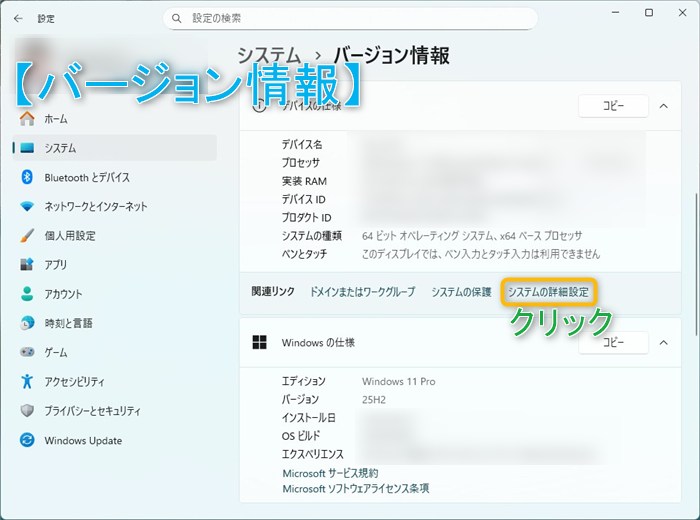Open ネットワークとインターネット via its Wi-Fi icon
Image resolution: width=700 pixels, height=520 pixels.
point(27,206)
